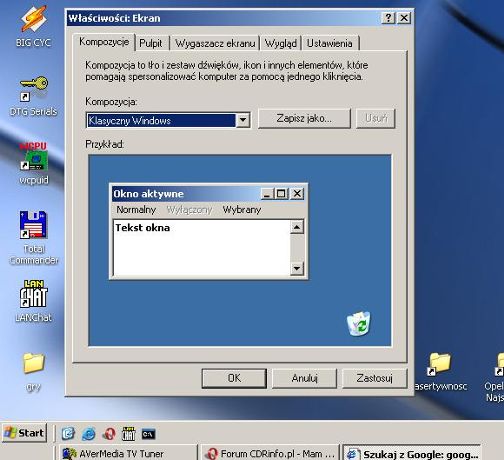This screenshot has height=460, width=504.
Task: Click close button in preview window
Action: pyautogui.click(x=297, y=194)
